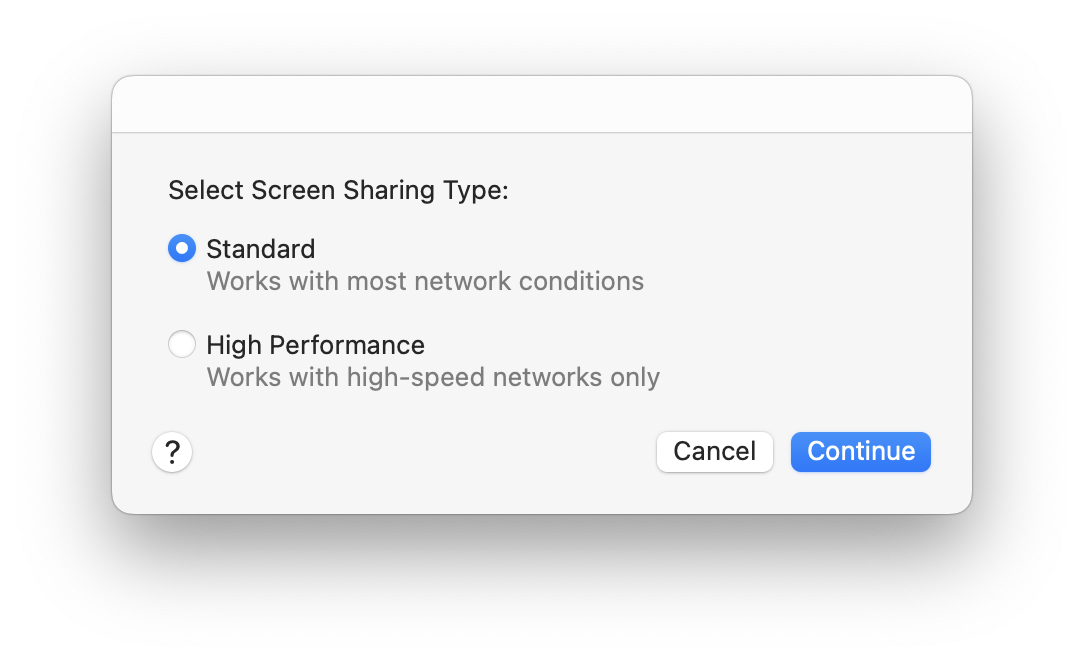Click Cancel to dismiss the dialog
Screen dimensions: 1084x662
click(x=714, y=452)
